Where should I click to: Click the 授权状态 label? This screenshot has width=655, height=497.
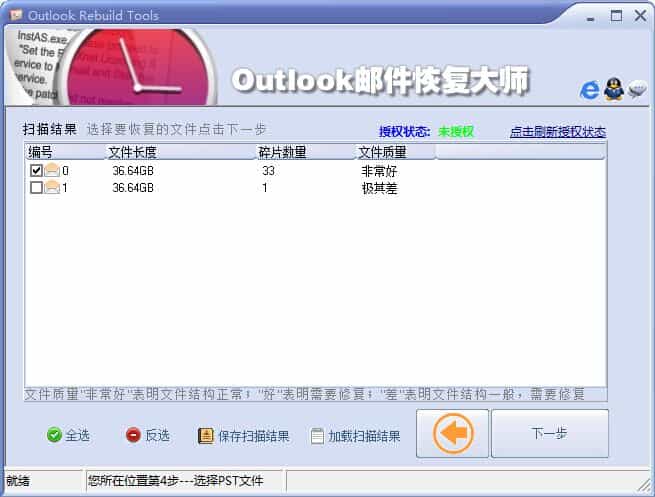[x=404, y=132]
